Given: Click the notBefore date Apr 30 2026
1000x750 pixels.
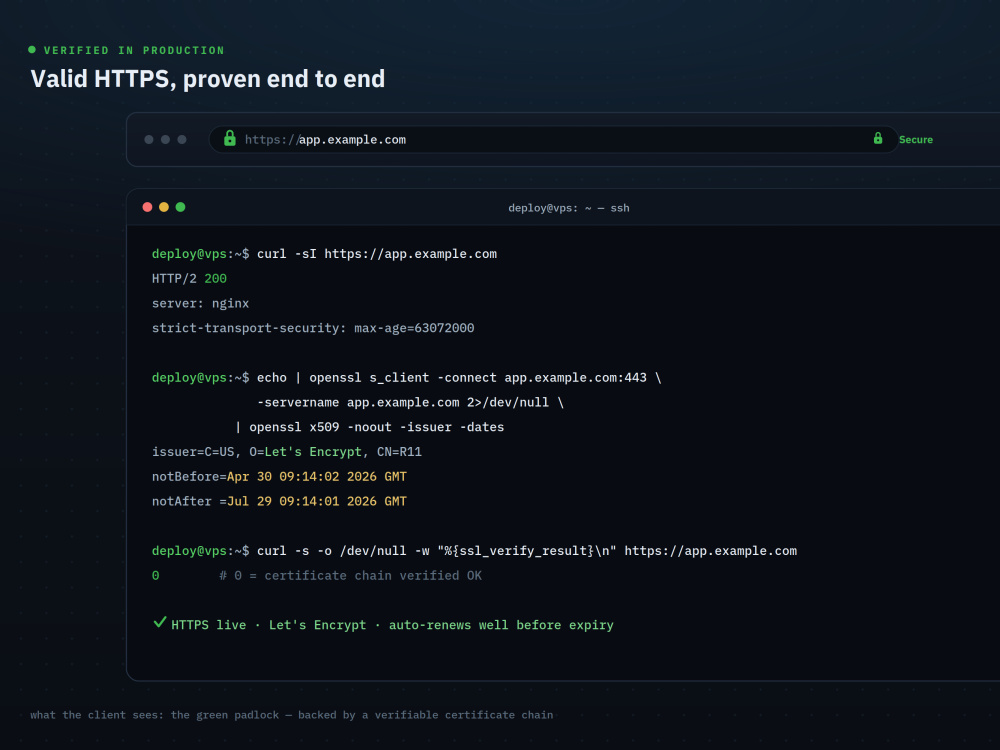Looking at the screenshot, I should coord(317,477).
